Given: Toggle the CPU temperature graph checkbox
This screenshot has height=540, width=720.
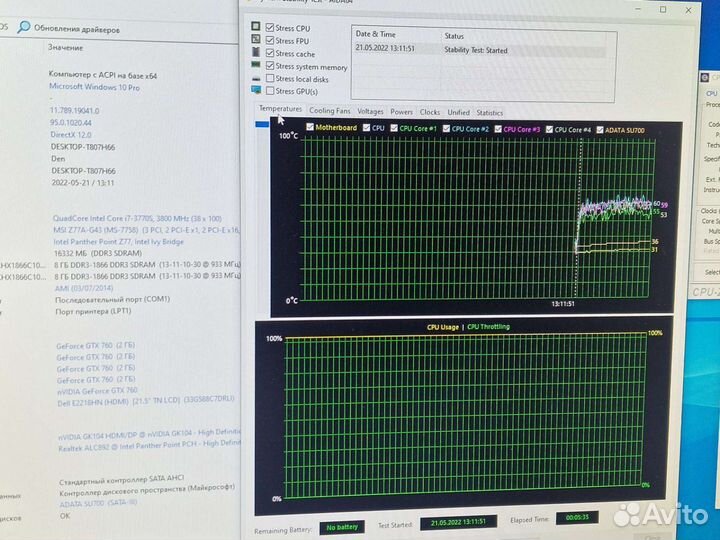Looking at the screenshot, I should [366, 128].
